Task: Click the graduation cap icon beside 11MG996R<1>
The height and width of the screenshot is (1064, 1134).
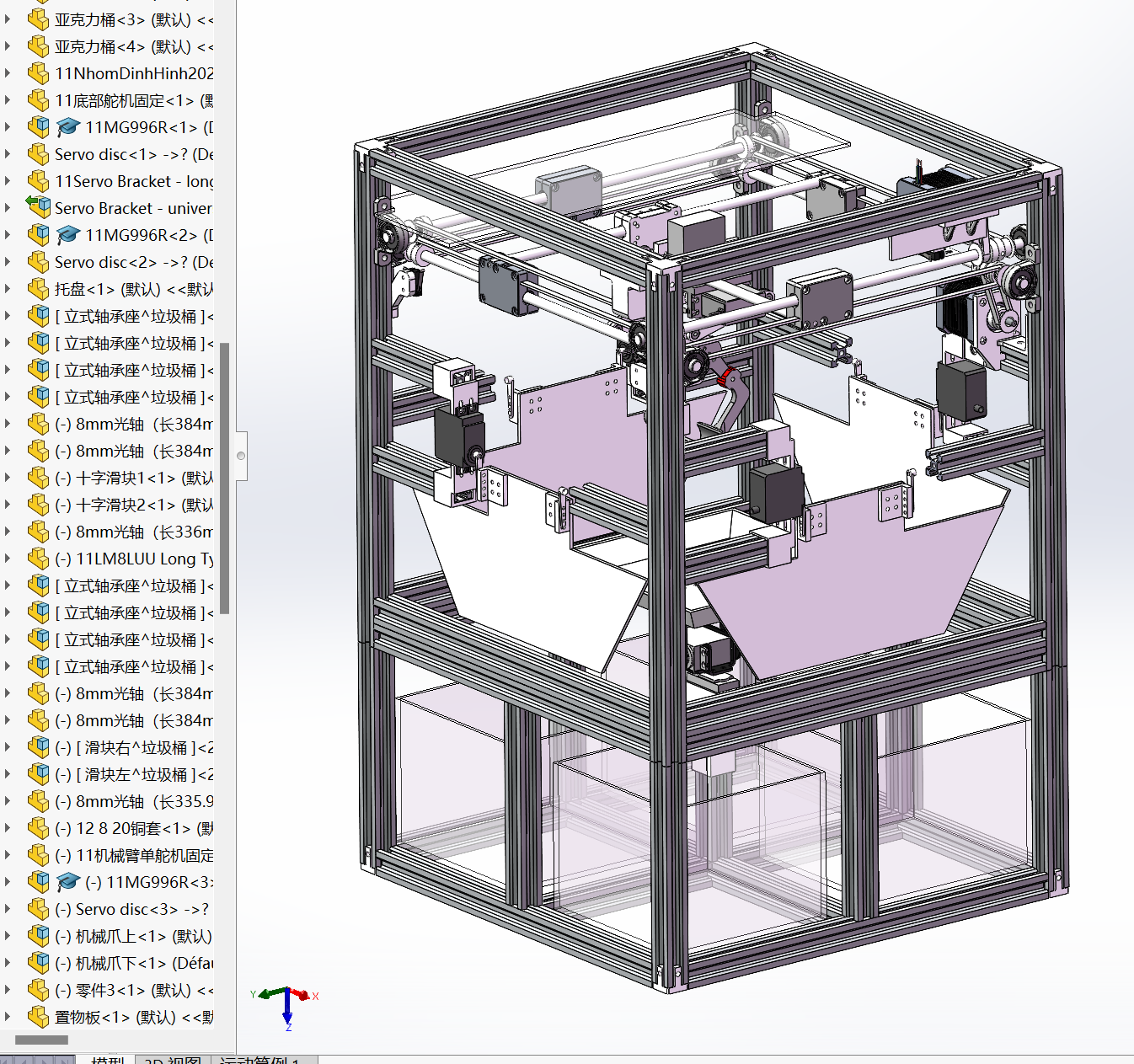Action: (x=67, y=127)
